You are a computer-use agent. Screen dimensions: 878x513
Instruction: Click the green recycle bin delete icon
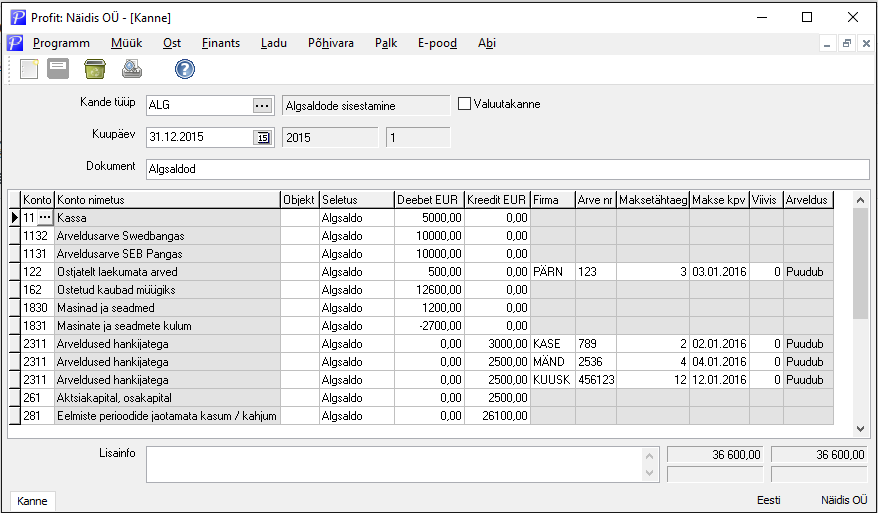95,69
